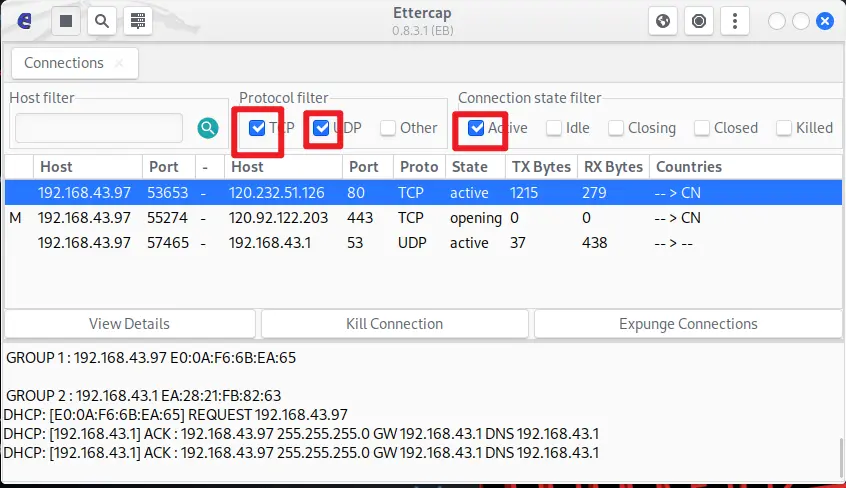This screenshot has width=846, height=488.
Task: Click the View Details button
Action: pos(129,324)
